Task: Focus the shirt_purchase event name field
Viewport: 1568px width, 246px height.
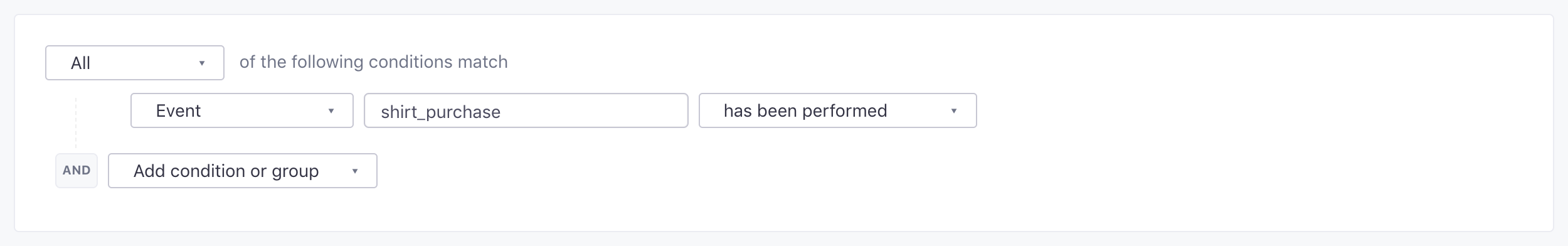Action: pyautogui.click(x=526, y=110)
